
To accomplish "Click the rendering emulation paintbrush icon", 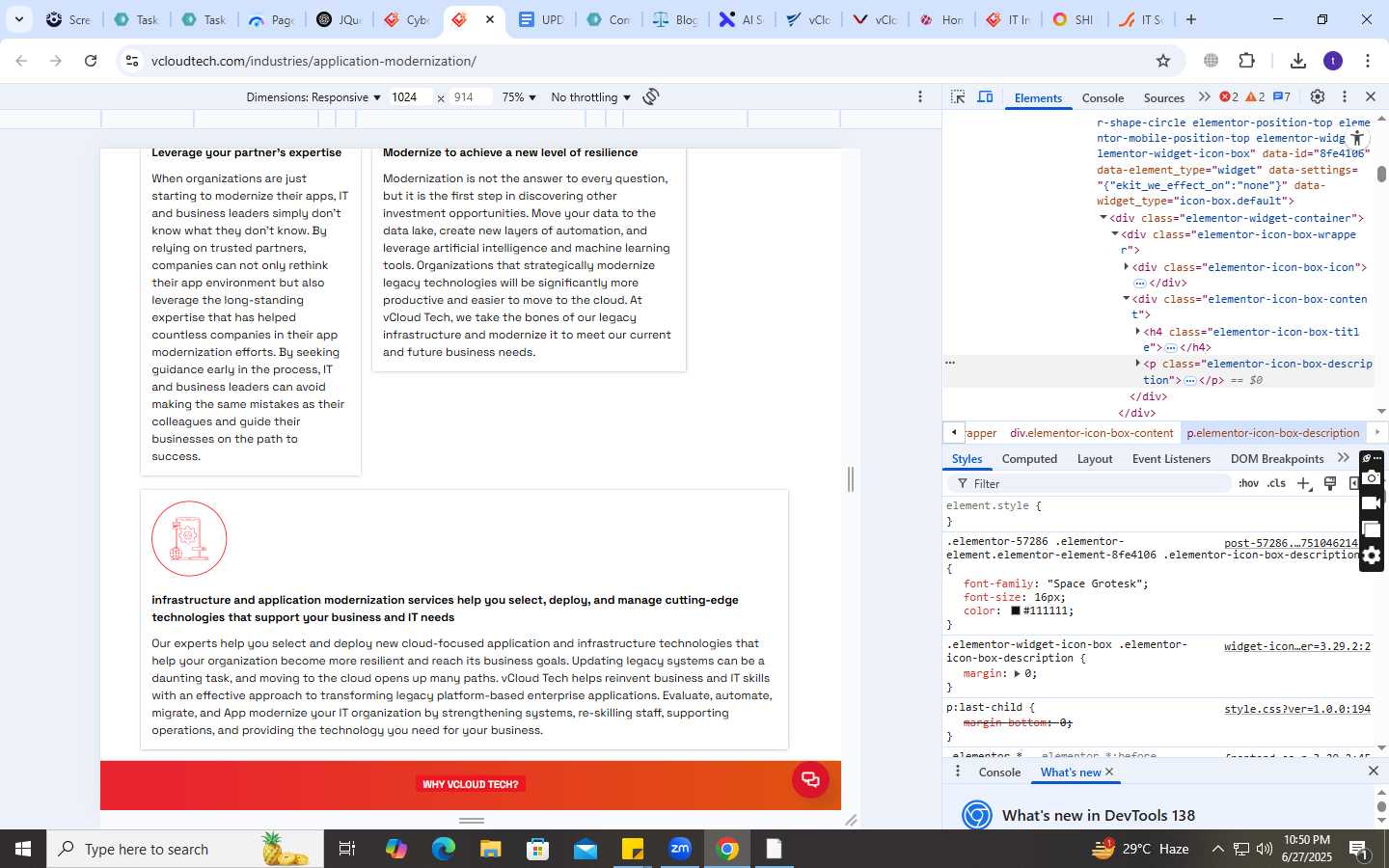I will coord(1330,483).
